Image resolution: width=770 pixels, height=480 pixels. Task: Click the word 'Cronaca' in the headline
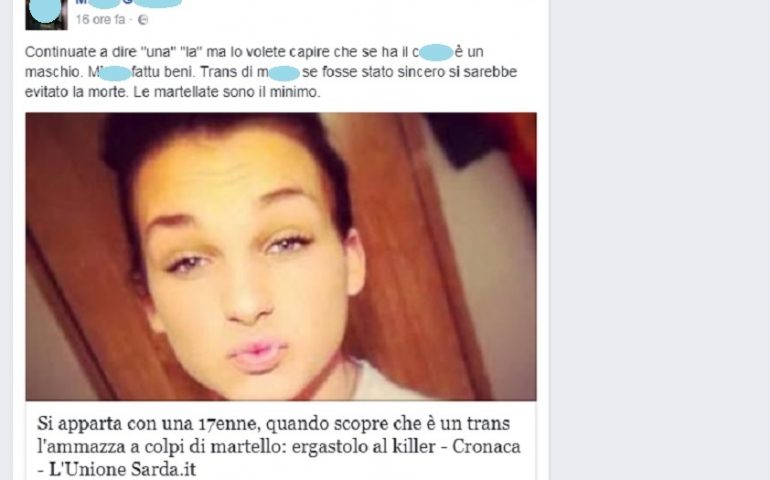486,446
